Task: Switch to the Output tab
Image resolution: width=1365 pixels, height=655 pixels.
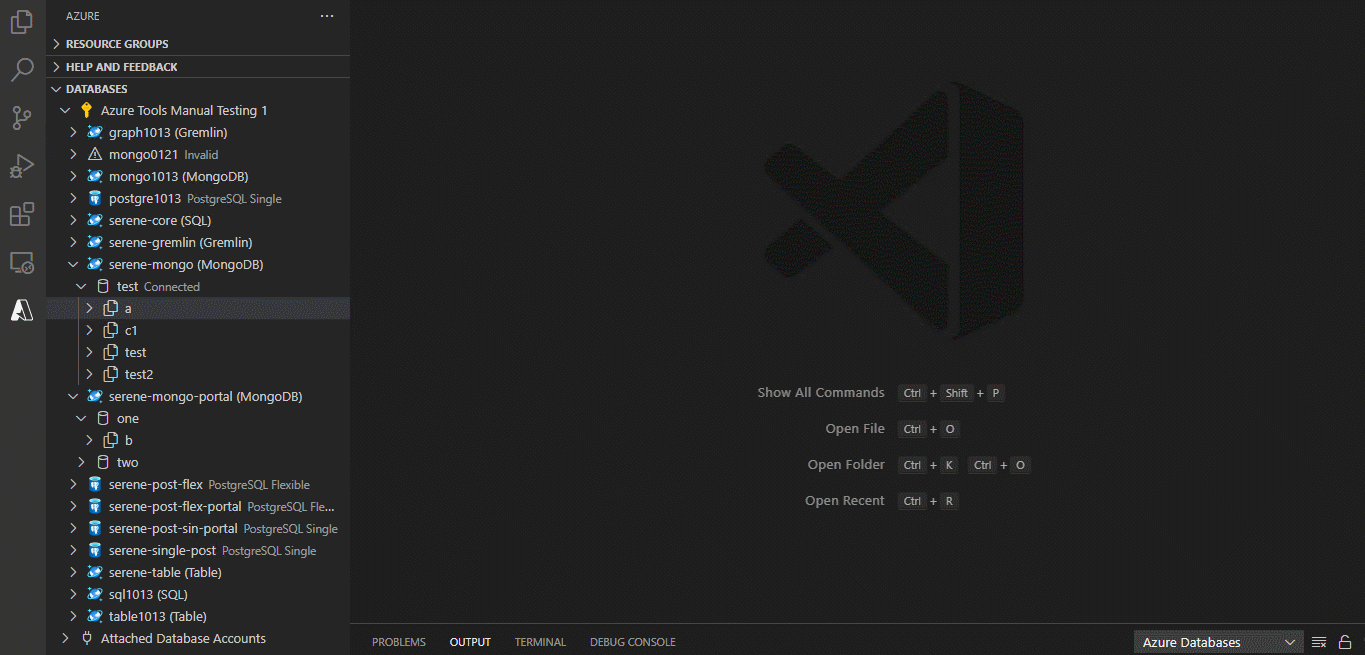Action: pos(470,642)
